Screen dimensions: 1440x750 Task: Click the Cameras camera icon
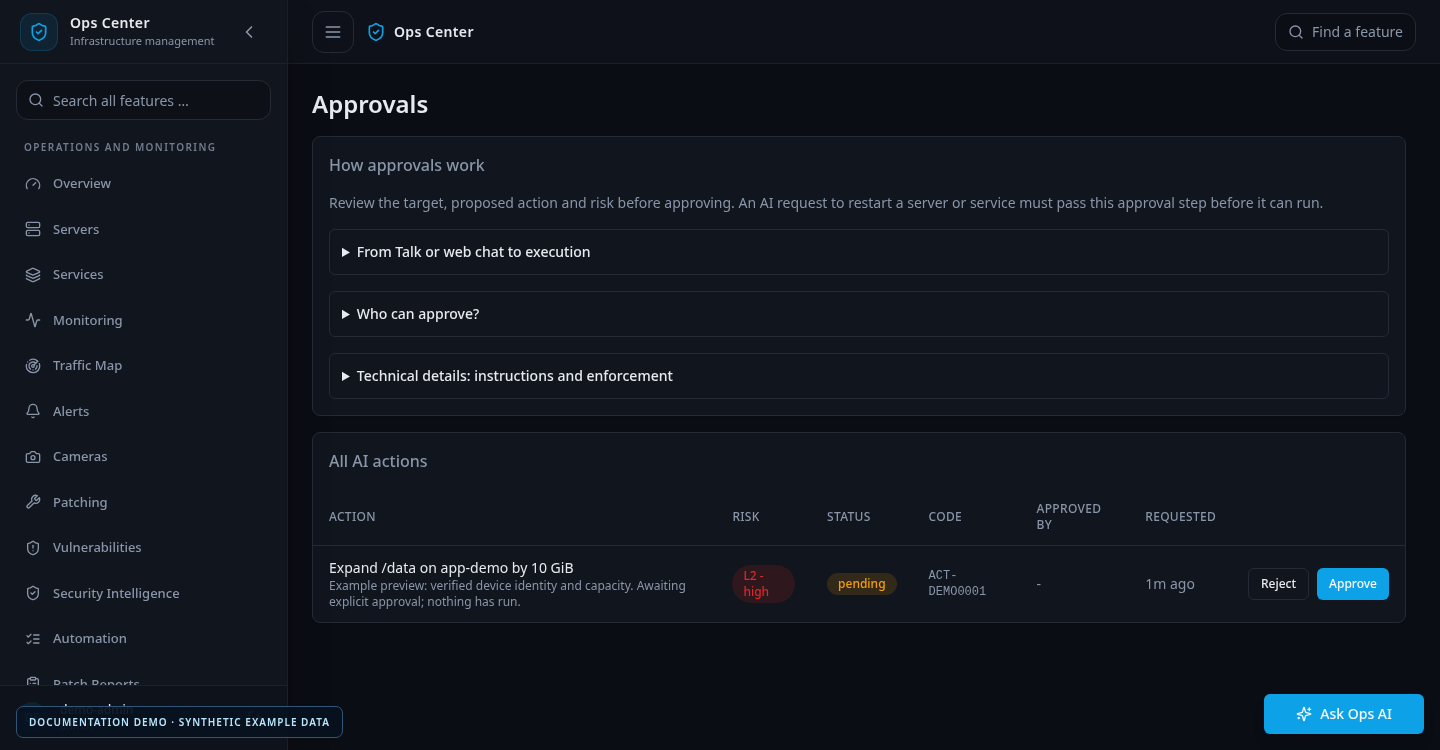point(33,457)
